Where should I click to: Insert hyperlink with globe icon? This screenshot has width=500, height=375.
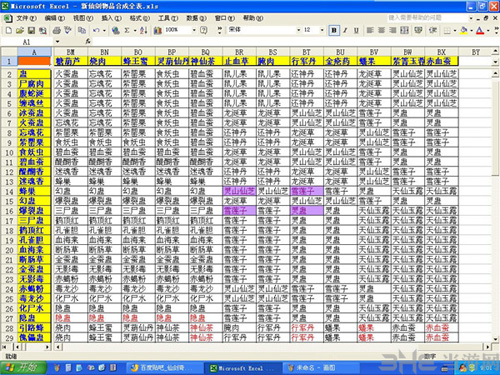116,30
